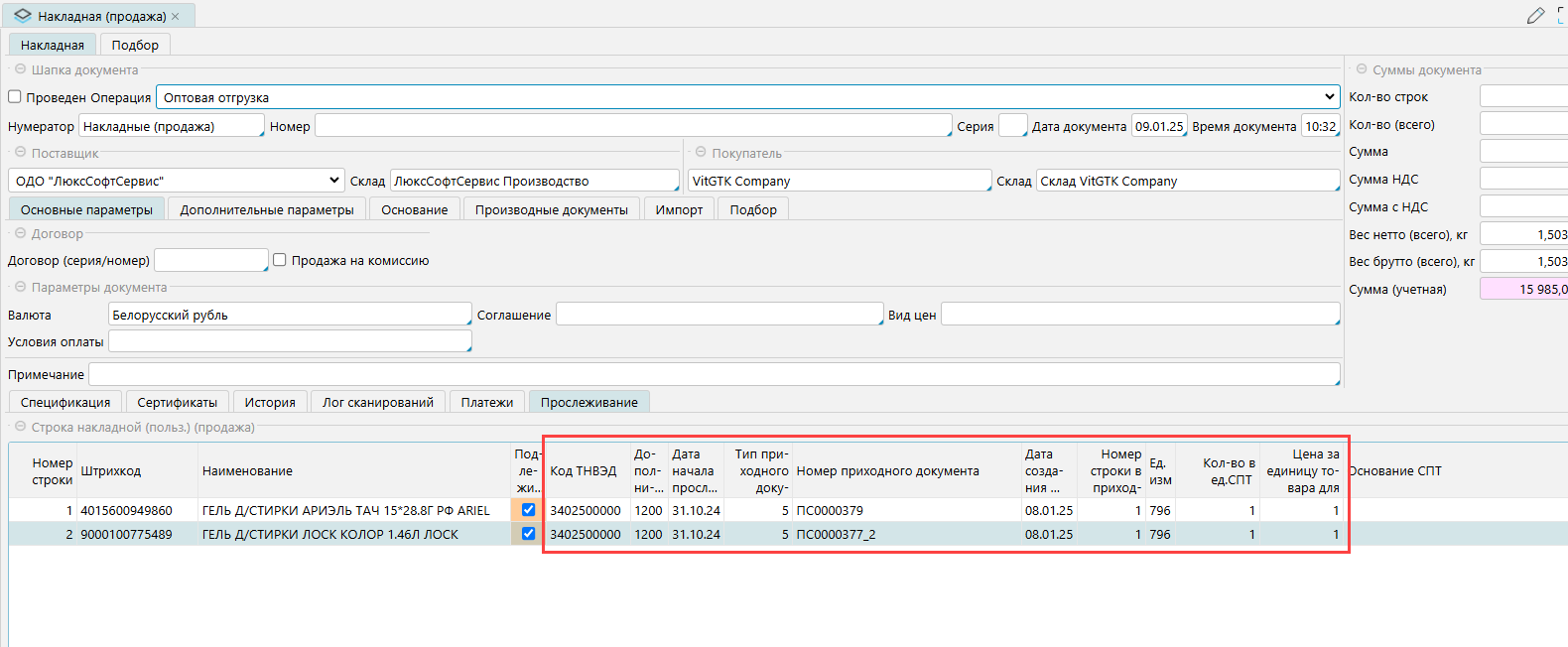Enable the Продажа на комиссию checkbox
This screenshot has width=1568, height=647.
pos(280,260)
